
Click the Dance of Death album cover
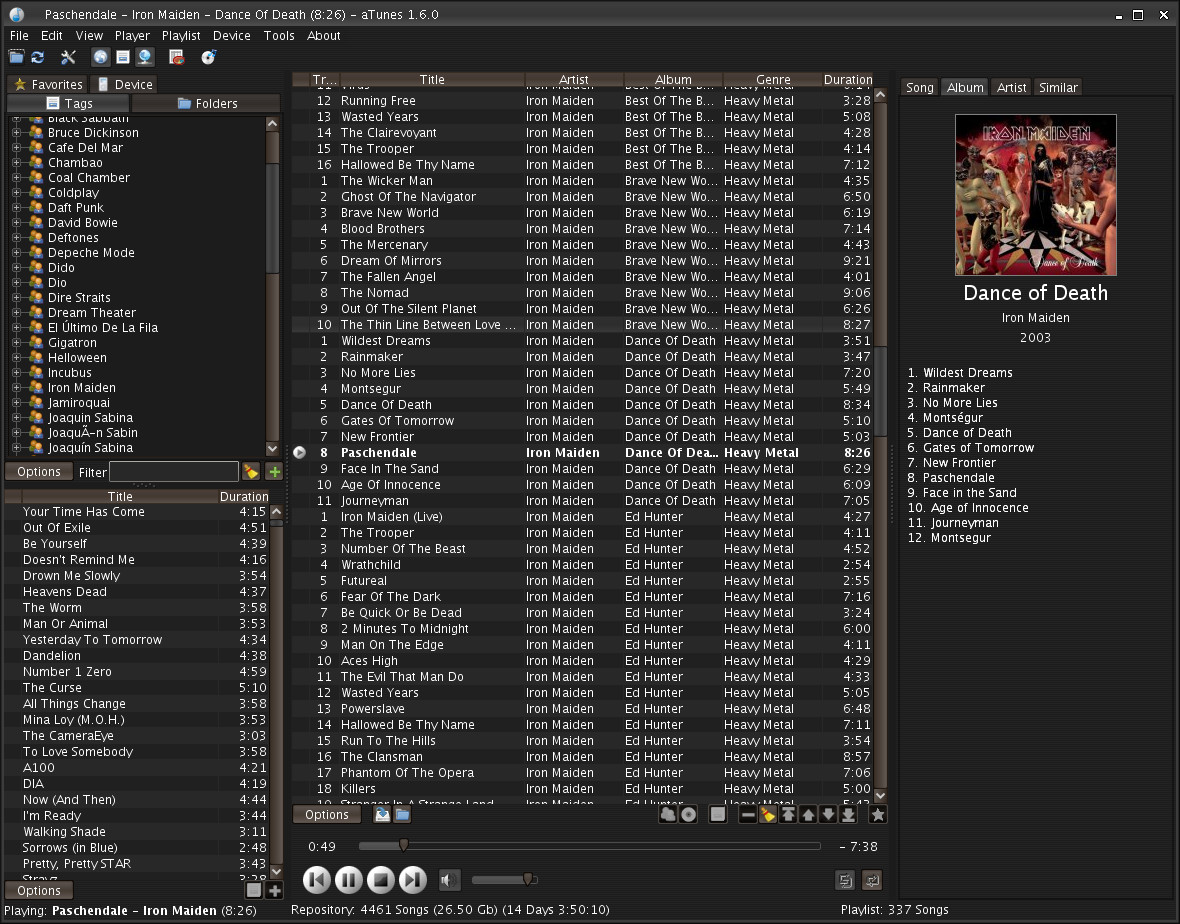1036,195
